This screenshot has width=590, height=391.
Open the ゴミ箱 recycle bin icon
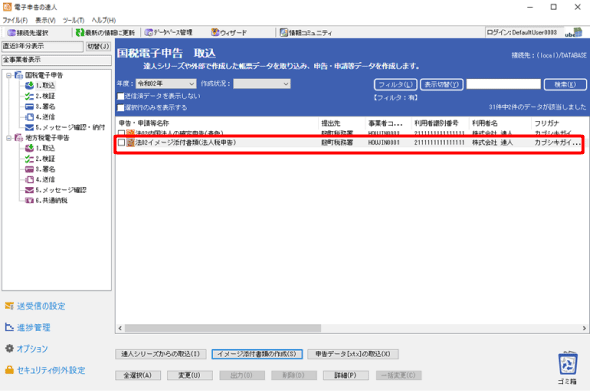coord(567,367)
